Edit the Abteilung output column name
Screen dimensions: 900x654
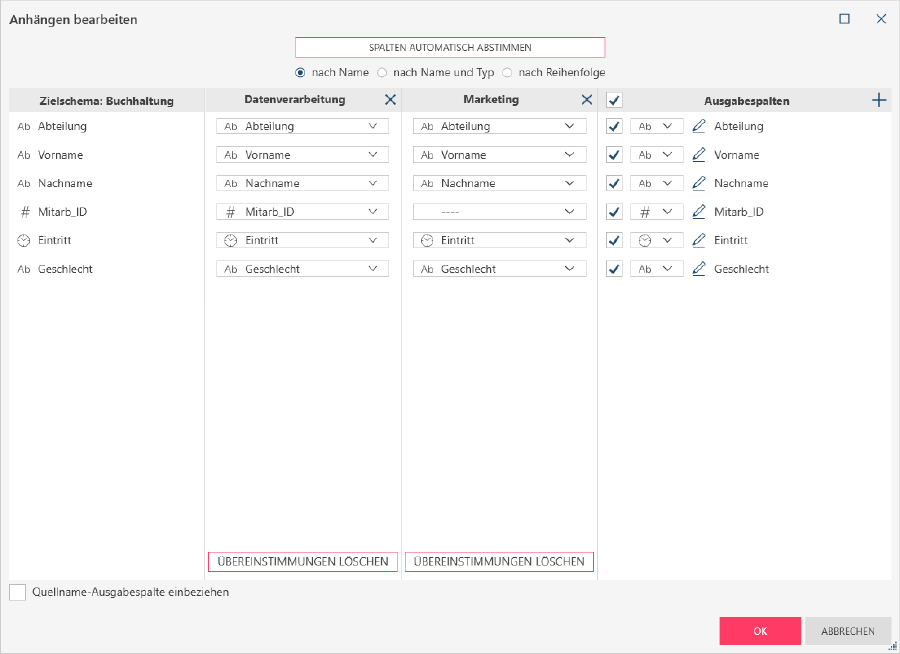[x=699, y=127]
